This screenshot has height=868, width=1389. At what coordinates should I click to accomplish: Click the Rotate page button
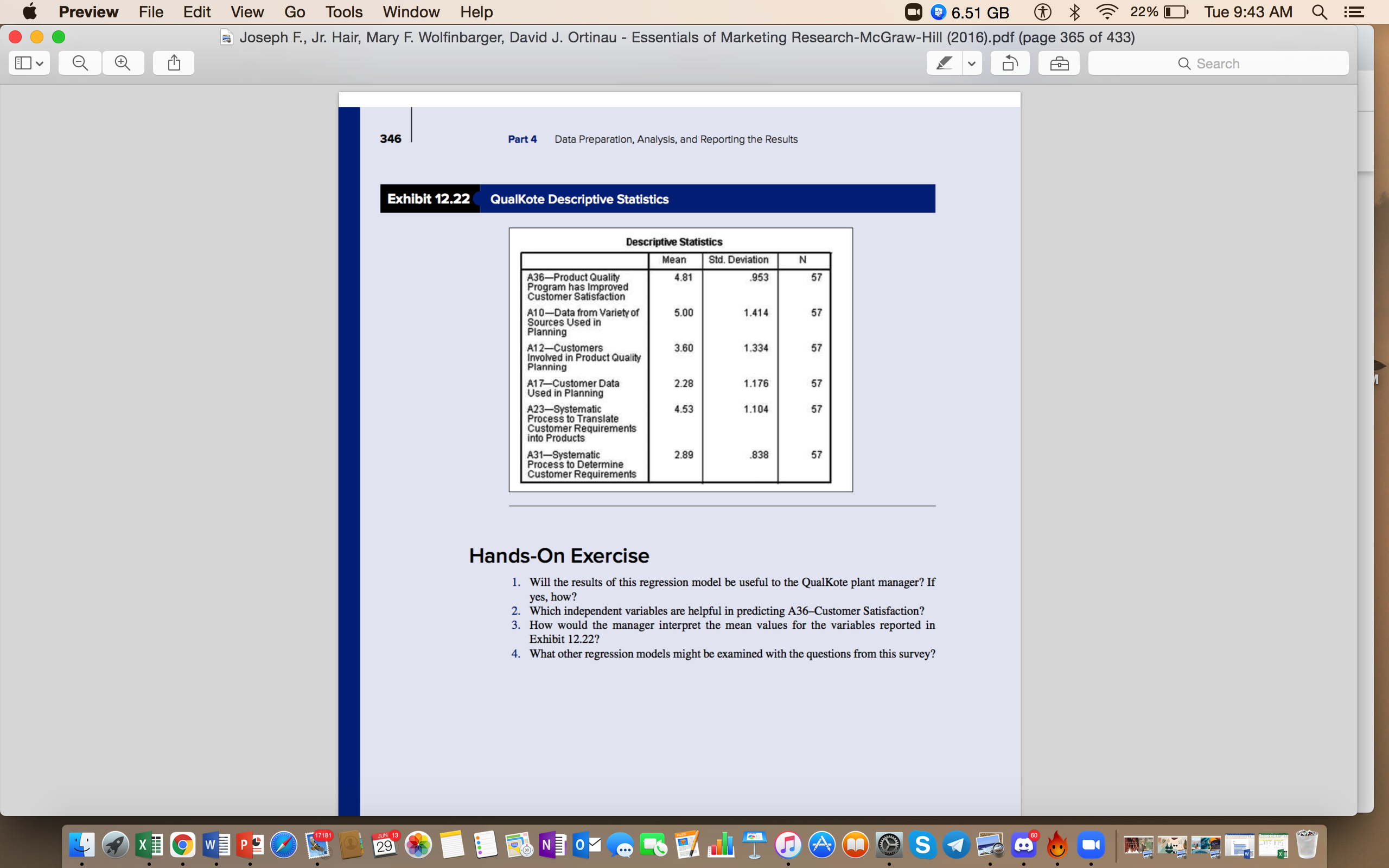tap(1010, 63)
